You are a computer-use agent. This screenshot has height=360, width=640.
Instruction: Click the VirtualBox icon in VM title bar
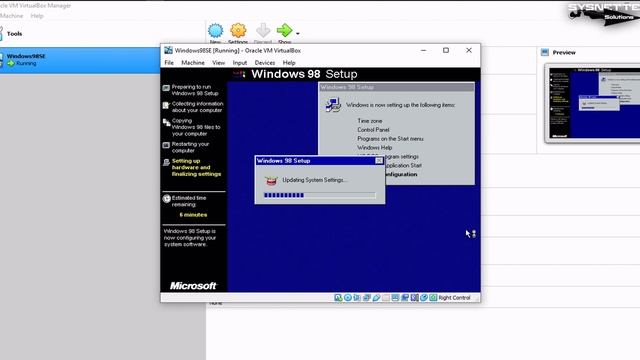[x=168, y=50]
